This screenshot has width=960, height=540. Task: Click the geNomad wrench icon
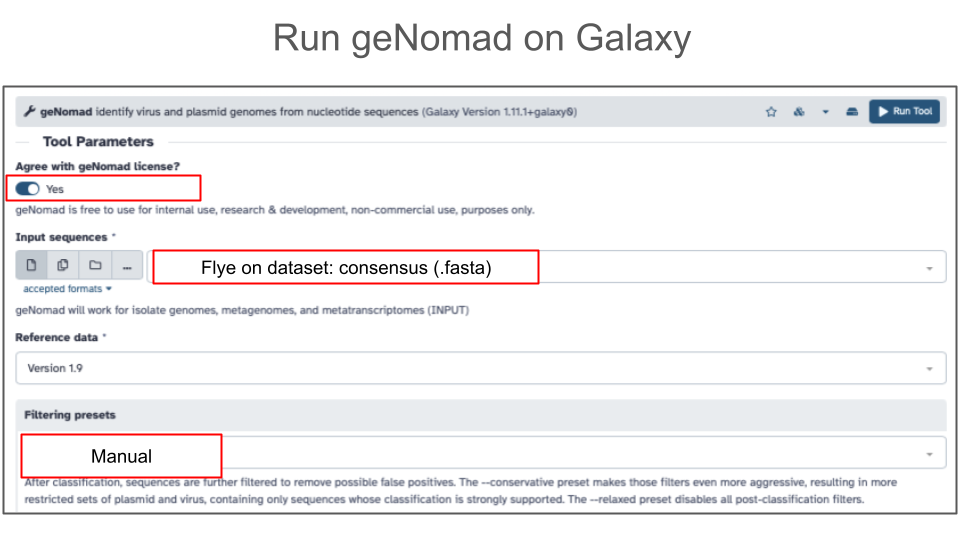tap(30, 112)
